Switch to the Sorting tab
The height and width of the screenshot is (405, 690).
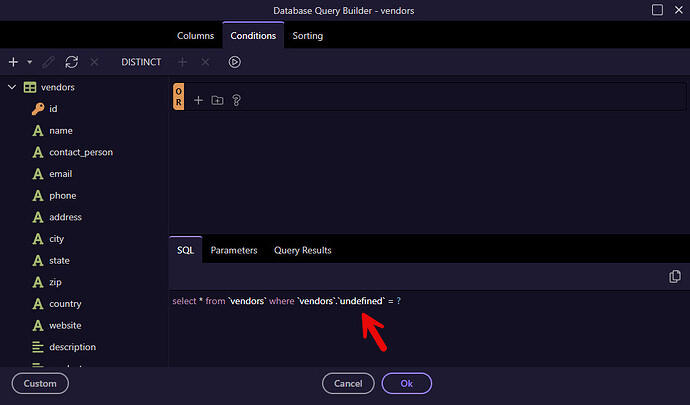[308, 36]
